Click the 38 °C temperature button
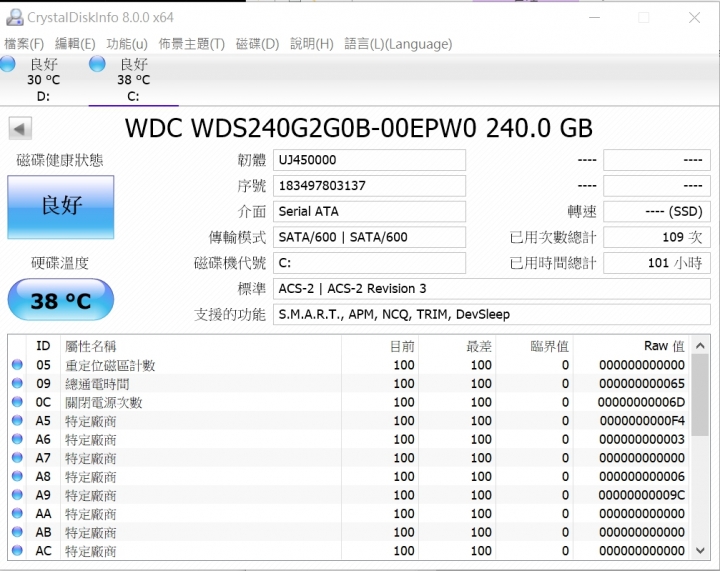 point(61,300)
